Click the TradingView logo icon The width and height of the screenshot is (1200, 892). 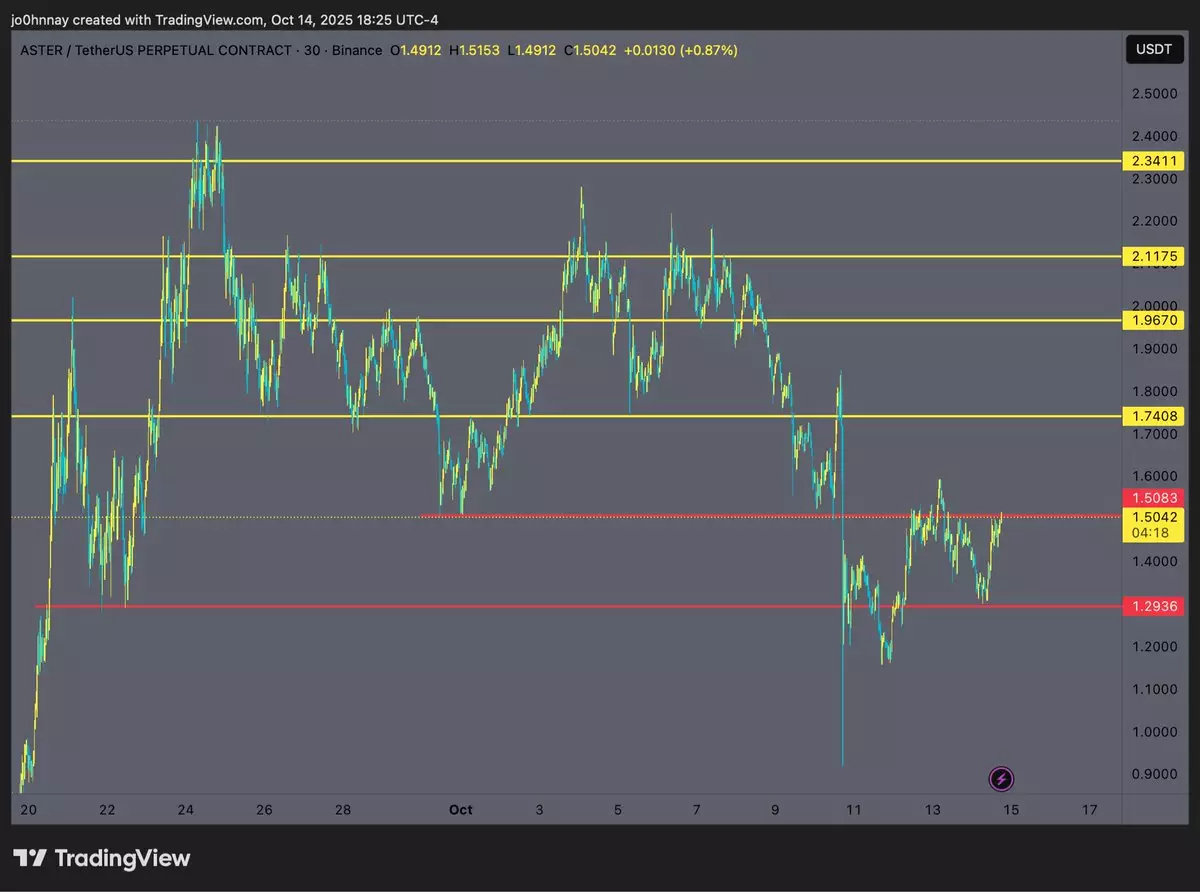(x=31, y=858)
